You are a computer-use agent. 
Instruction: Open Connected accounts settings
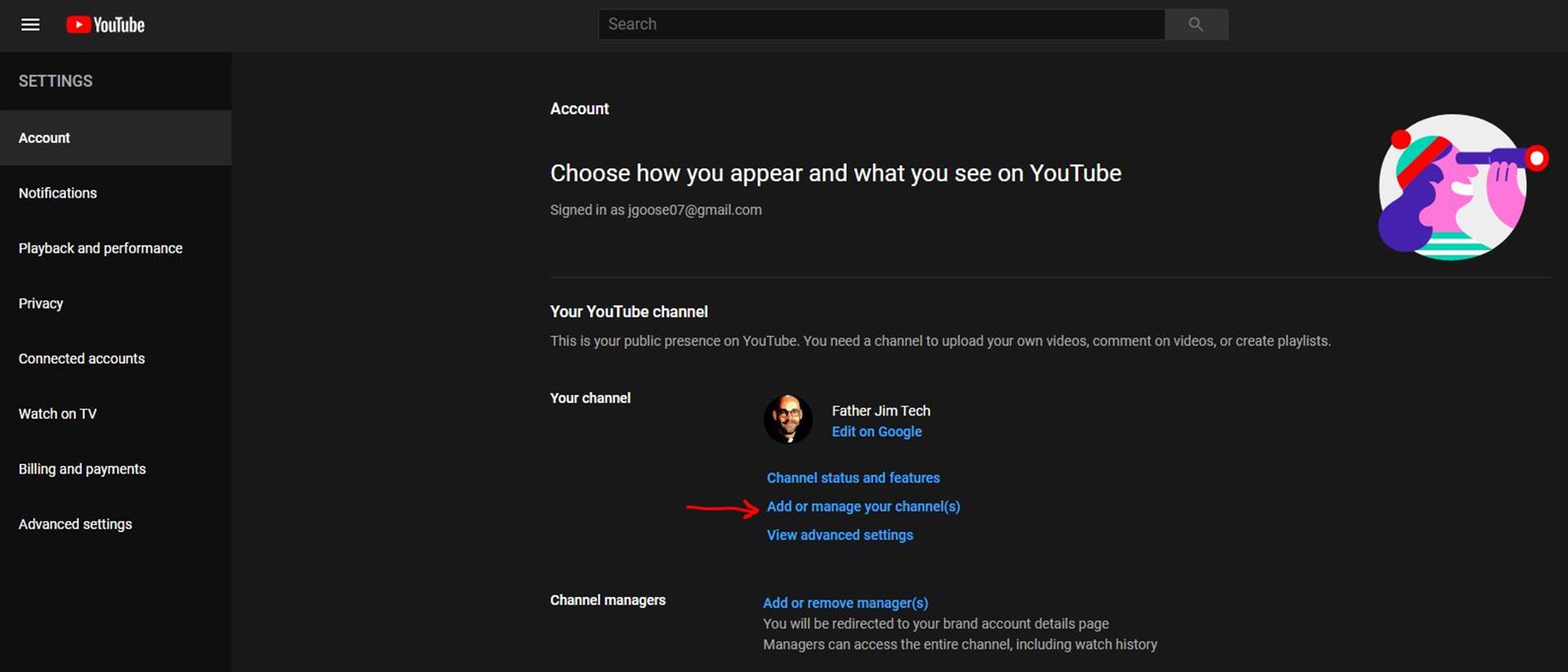(x=116, y=358)
